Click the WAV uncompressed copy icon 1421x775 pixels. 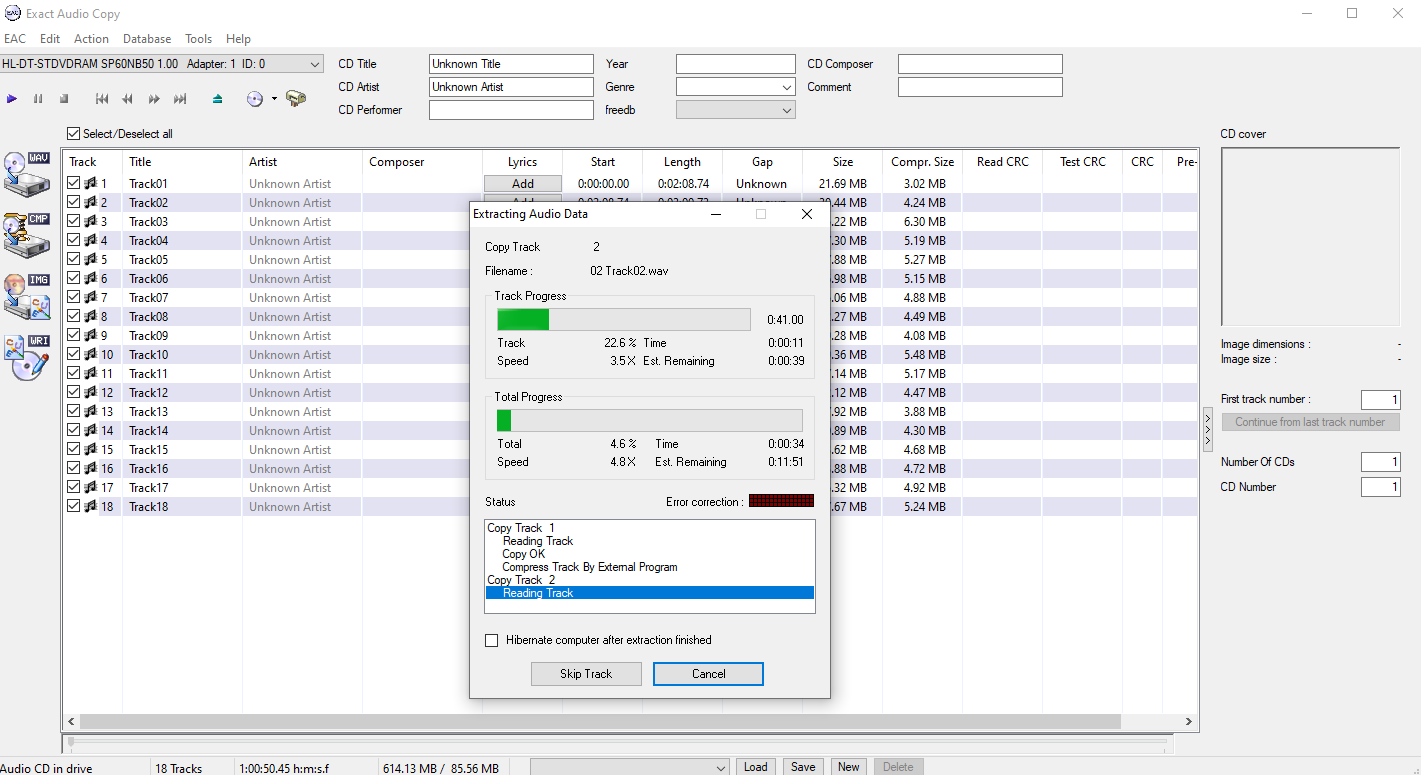tap(27, 174)
